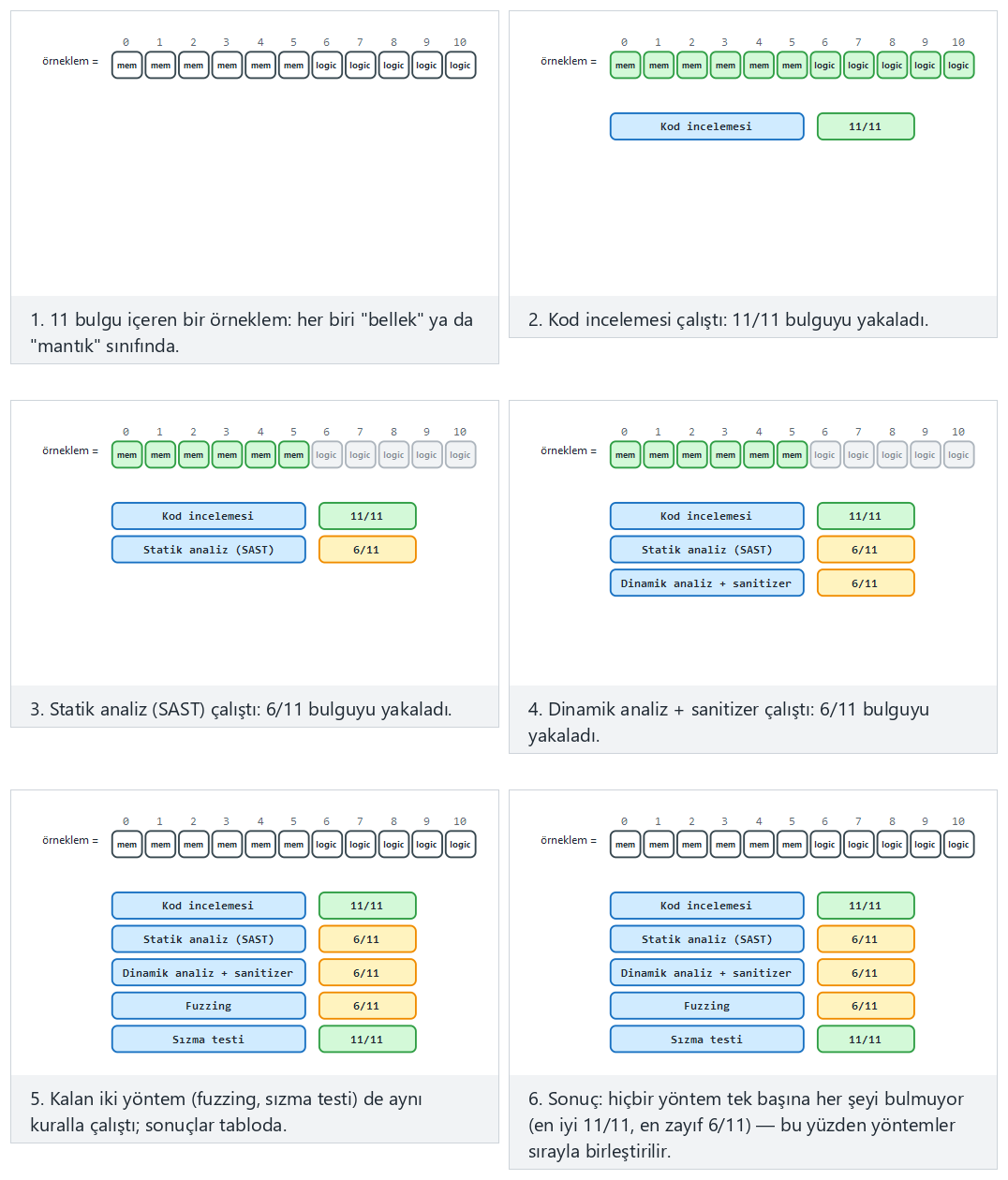Click the 'Kod incelemesi' box in panel 2
Viewport: 1008px width, 1180px height.
[x=706, y=126]
